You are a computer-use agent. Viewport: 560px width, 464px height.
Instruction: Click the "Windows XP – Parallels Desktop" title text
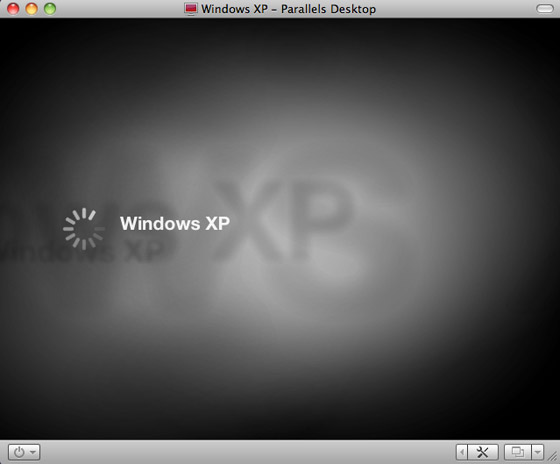288,9
